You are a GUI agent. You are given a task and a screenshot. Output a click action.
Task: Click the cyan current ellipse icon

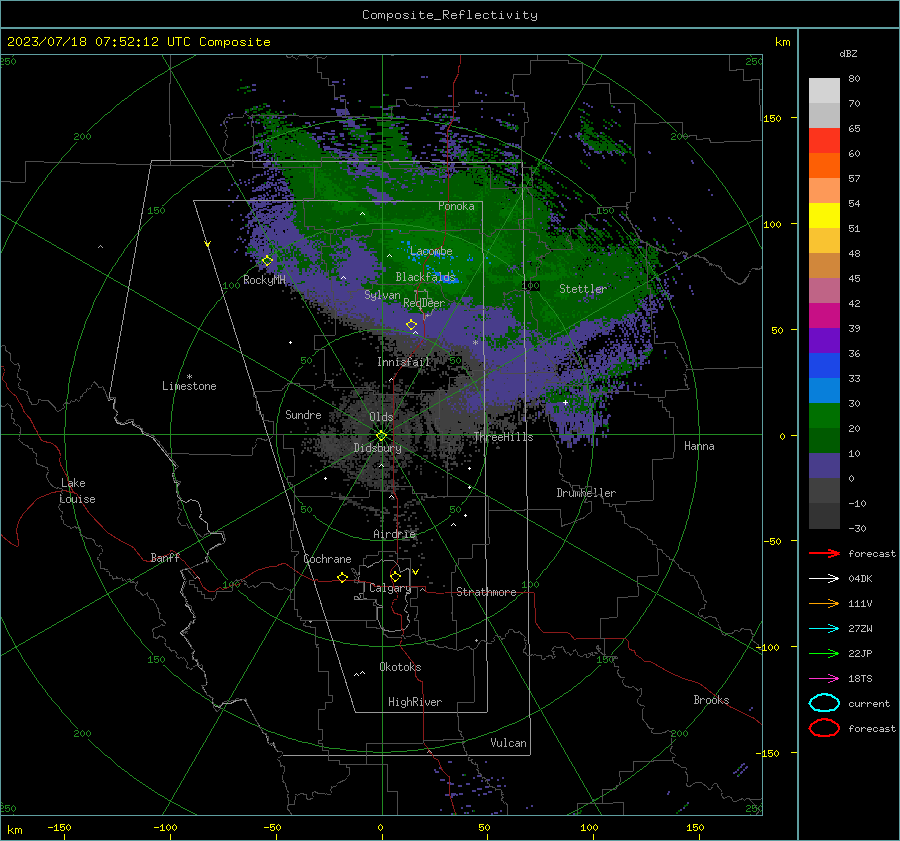point(824,703)
